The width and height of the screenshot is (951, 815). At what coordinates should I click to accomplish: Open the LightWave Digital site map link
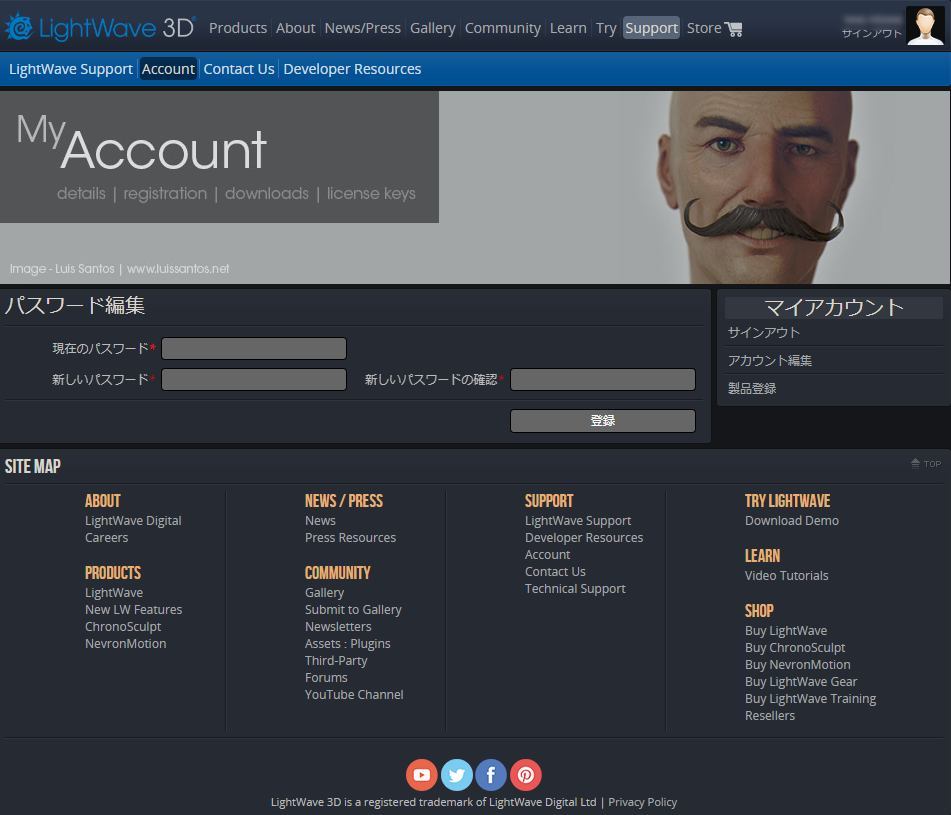pos(133,520)
